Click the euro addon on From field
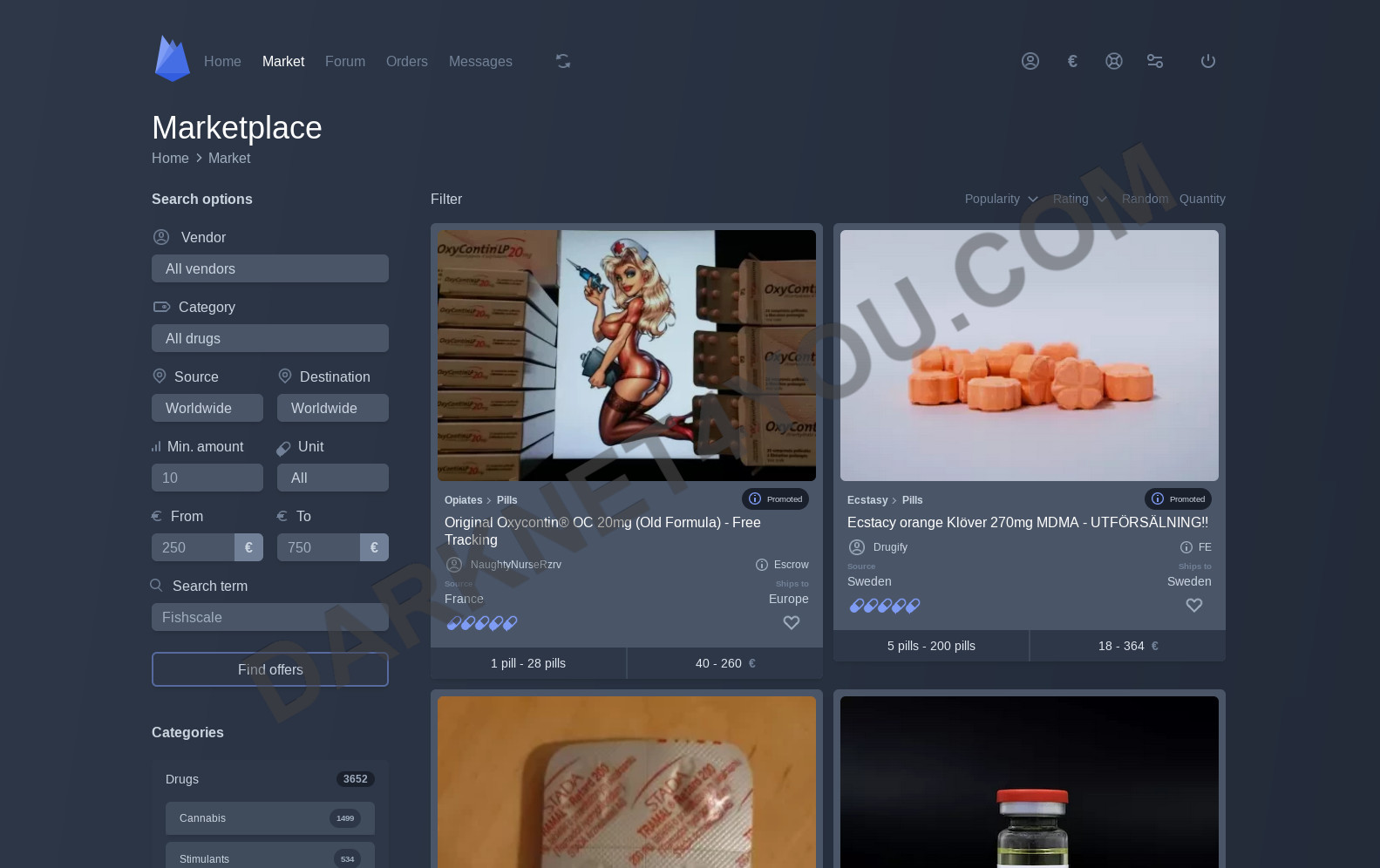The image size is (1380, 868). (248, 547)
